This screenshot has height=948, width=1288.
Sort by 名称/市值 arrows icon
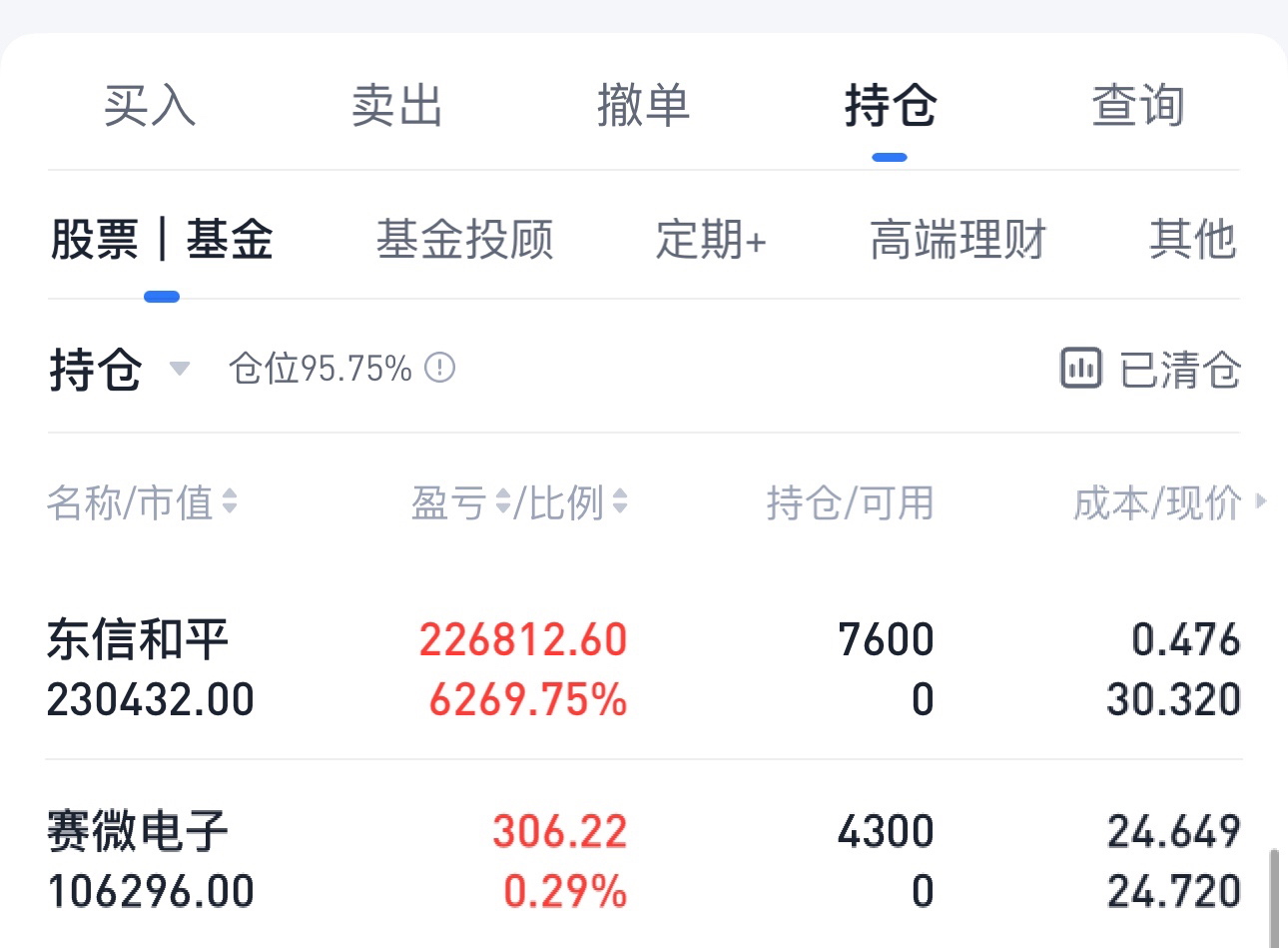click(230, 501)
